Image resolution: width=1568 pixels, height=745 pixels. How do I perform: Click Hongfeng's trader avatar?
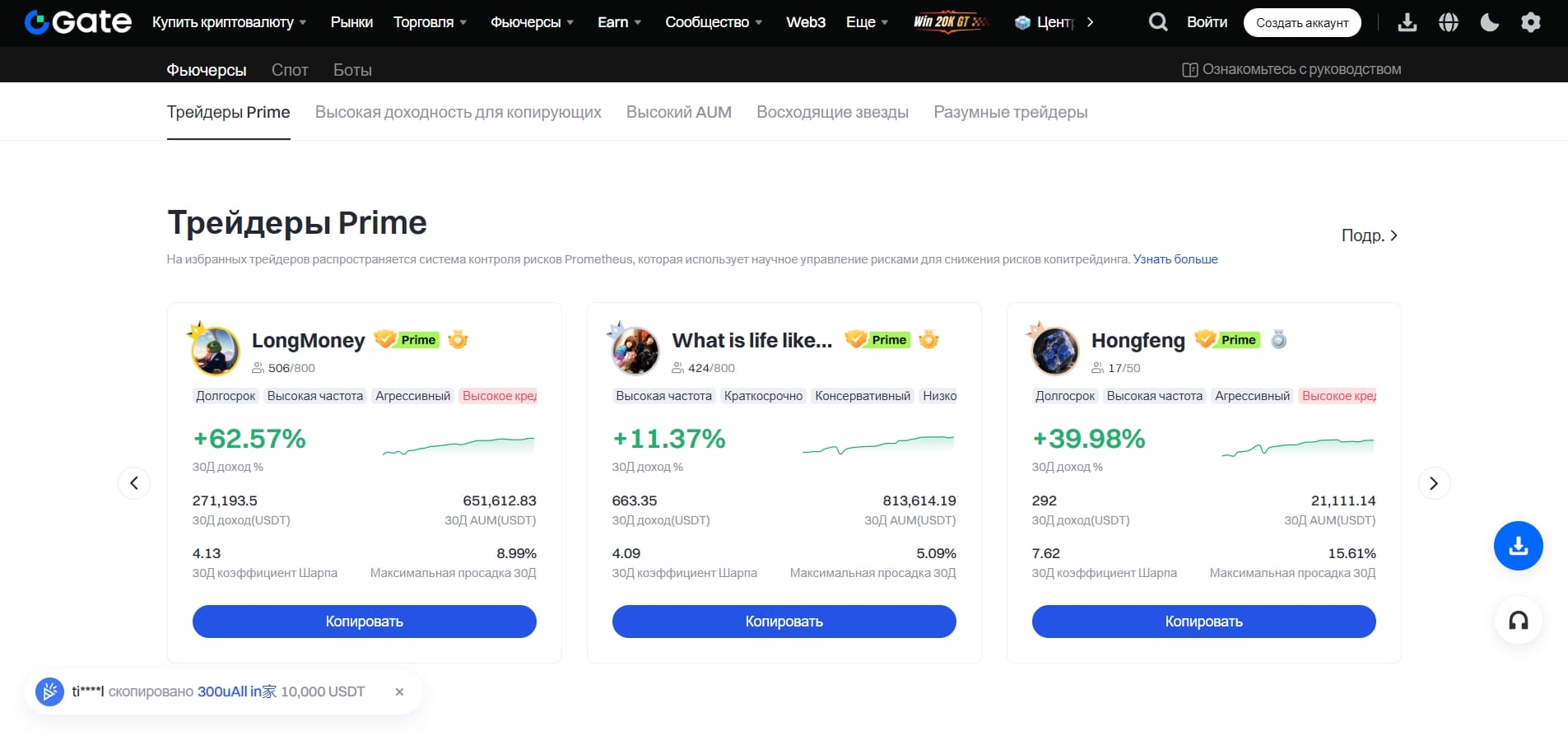pos(1054,349)
